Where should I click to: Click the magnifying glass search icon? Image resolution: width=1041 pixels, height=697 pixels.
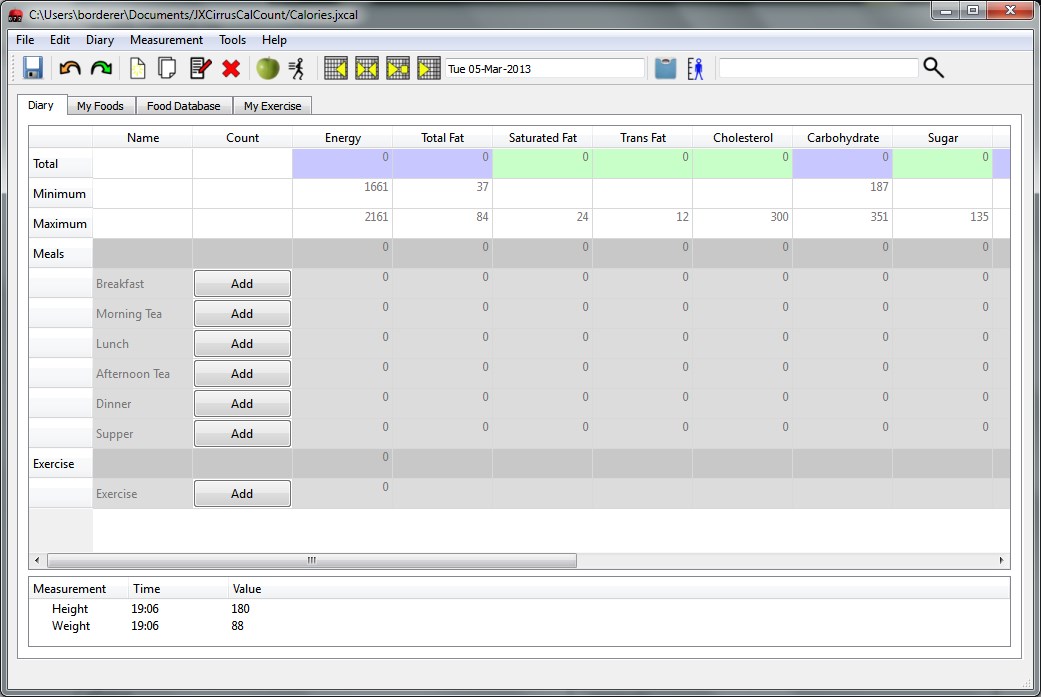click(933, 68)
